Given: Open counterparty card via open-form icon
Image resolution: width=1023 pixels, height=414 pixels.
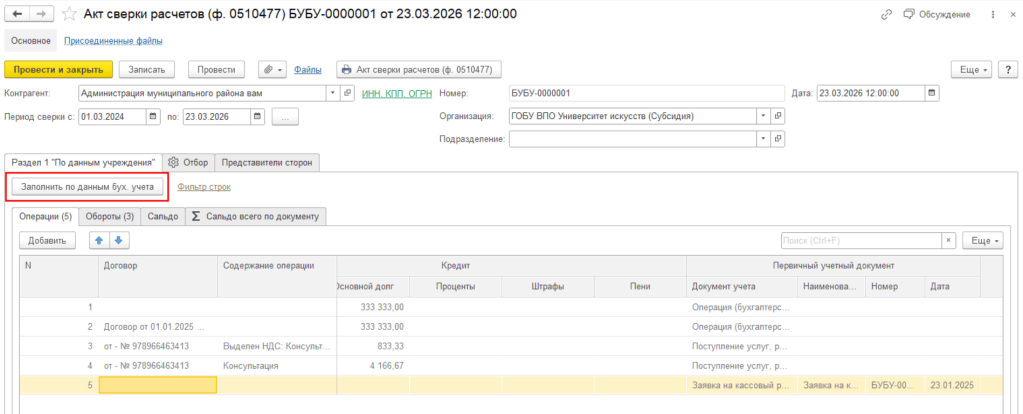Looking at the screenshot, I should [x=348, y=93].
